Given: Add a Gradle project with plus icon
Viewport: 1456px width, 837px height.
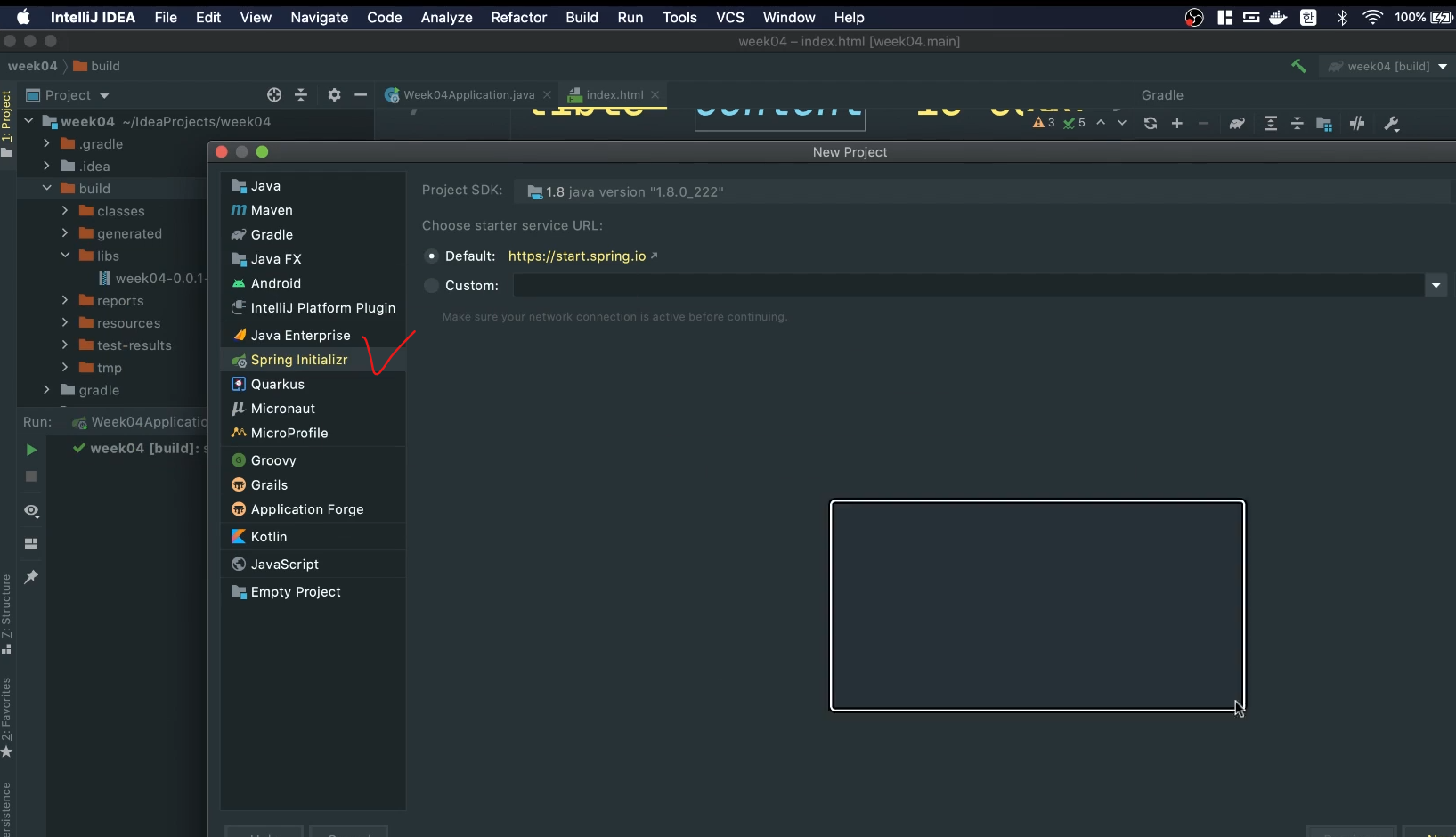Looking at the screenshot, I should [1177, 124].
